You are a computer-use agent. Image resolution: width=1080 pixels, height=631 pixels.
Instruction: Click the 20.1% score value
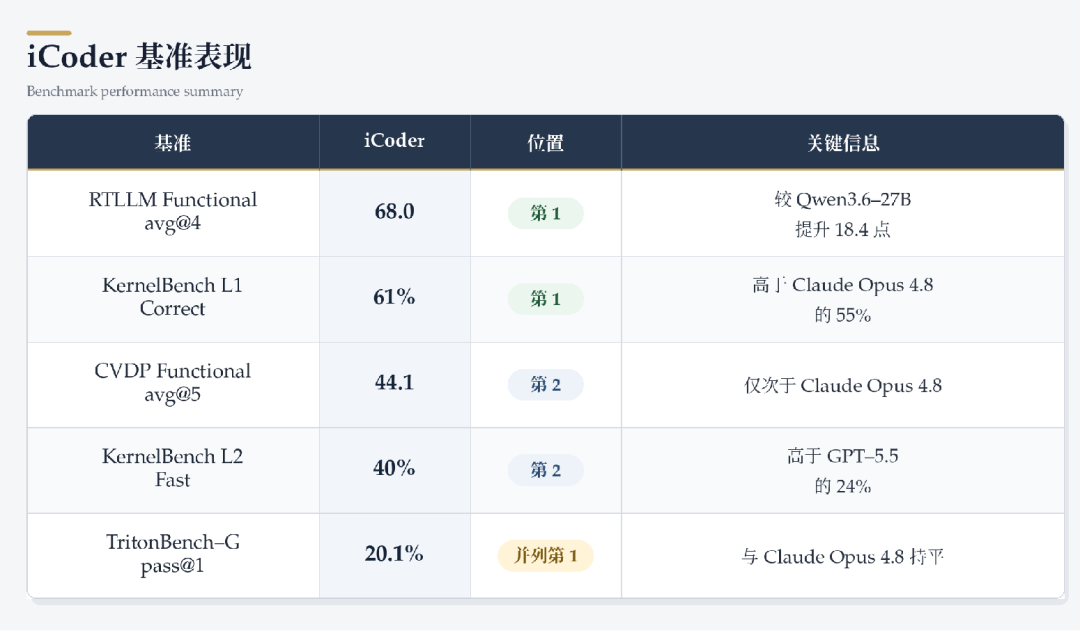point(394,553)
